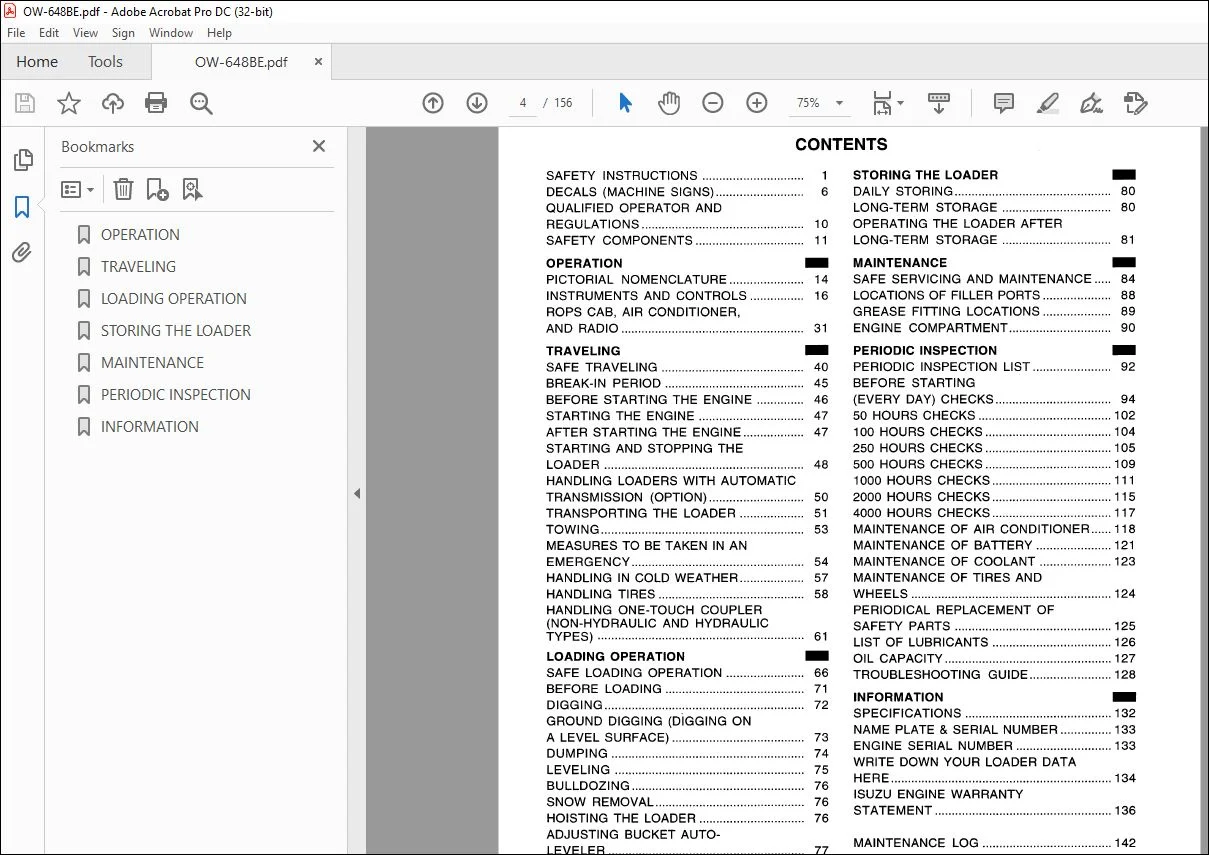Toggle the Bookmarks panel in left sidebar
This screenshot has width=1209, height=855.
pos(22,207)
